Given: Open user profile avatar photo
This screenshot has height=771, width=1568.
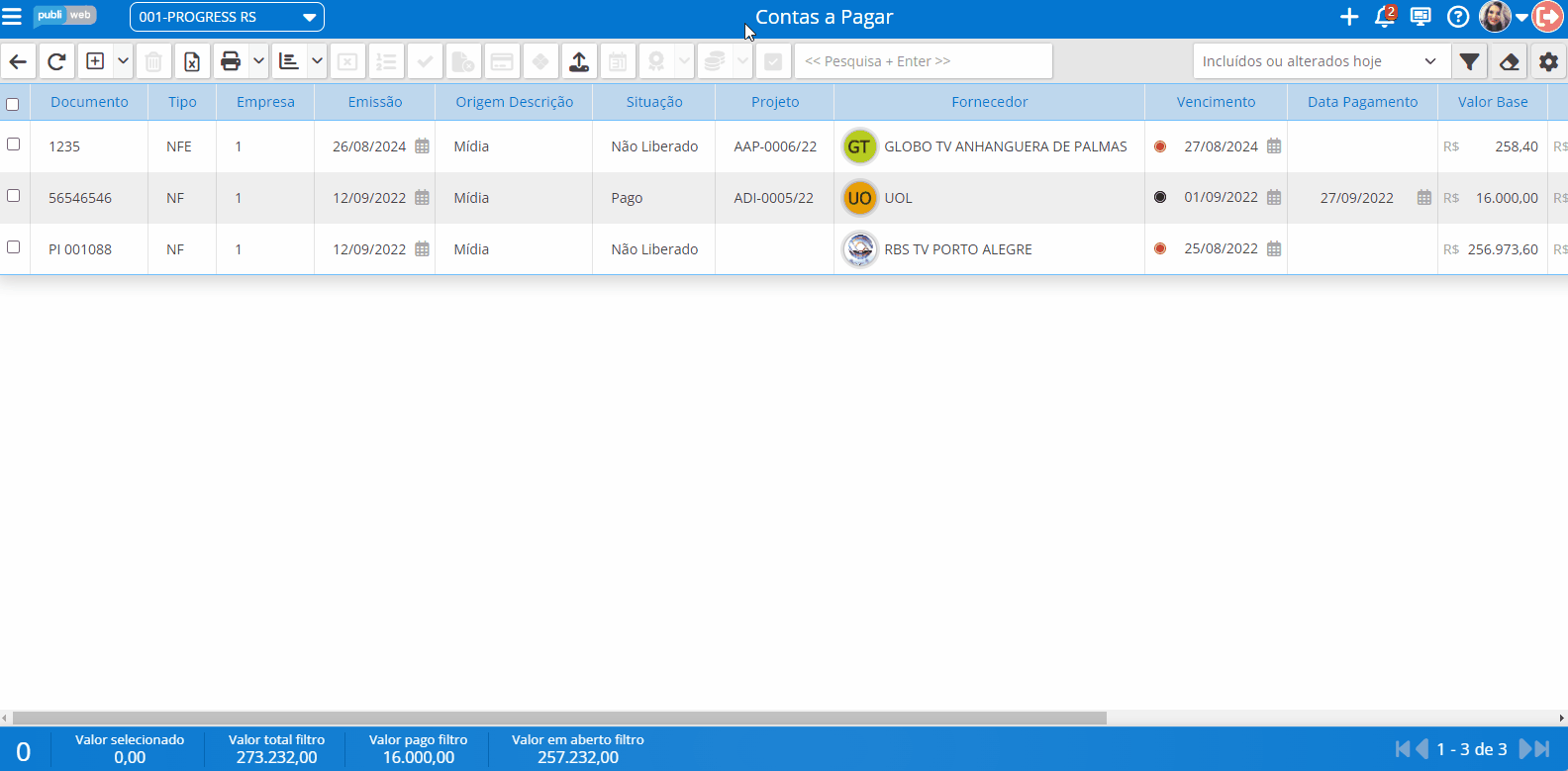Looking at the screenshot, I should click(1495, 17).
